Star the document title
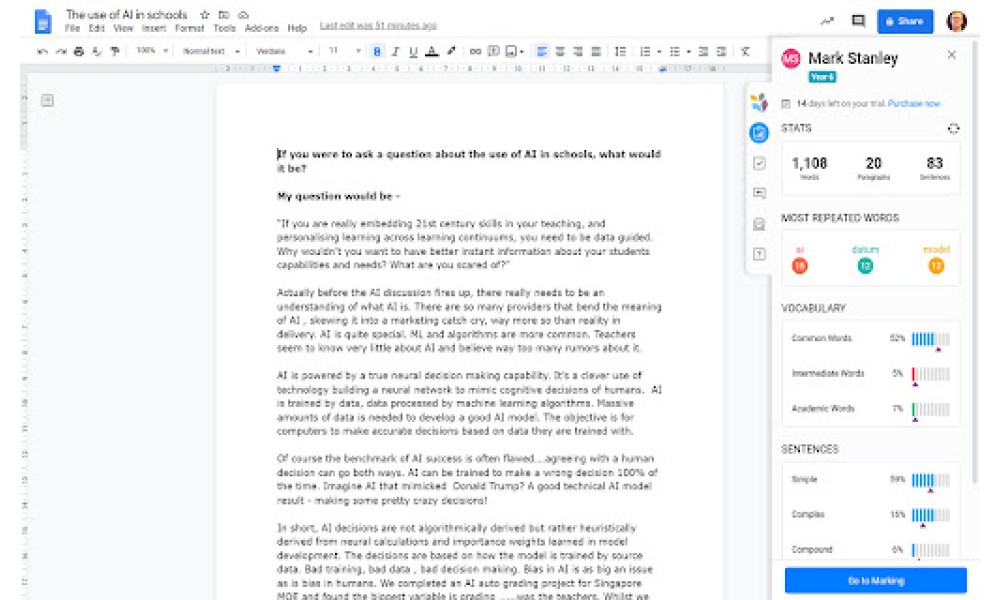Image resolution: width=1000 pixels, height=600 pixels. point(204,14)
